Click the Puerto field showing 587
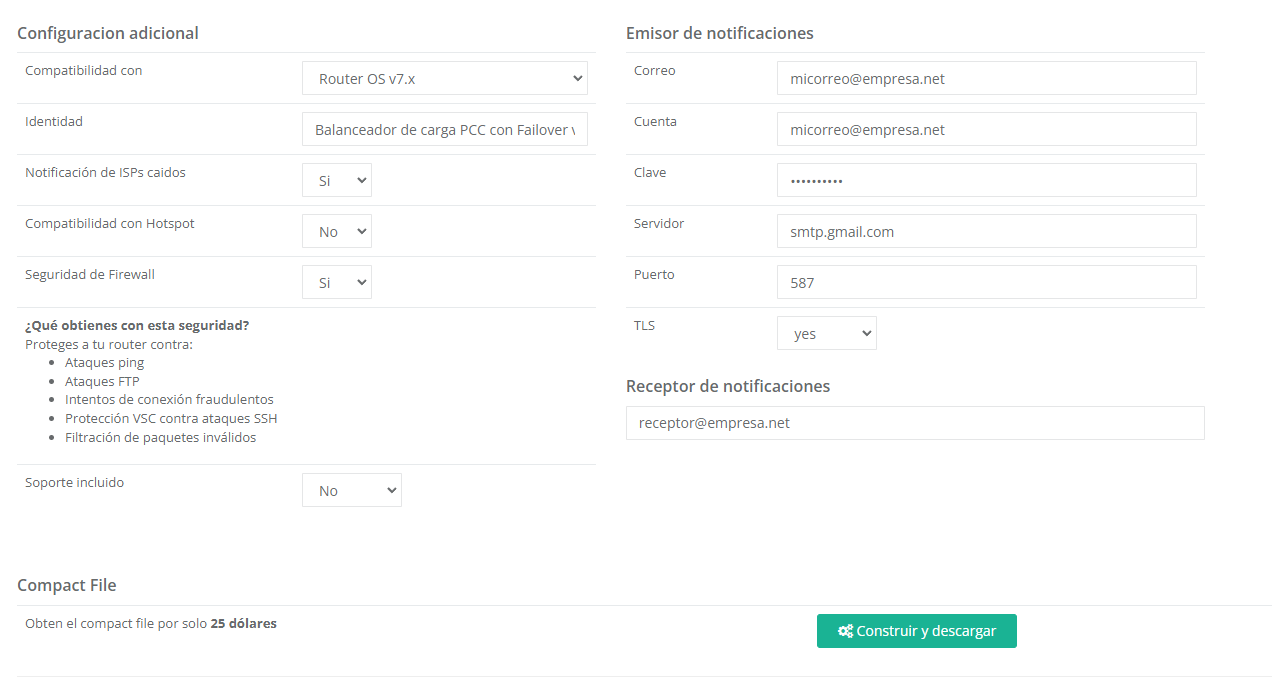Image resolution: width=1272 pixels, height=677 pixels. [x=986, y=283]
